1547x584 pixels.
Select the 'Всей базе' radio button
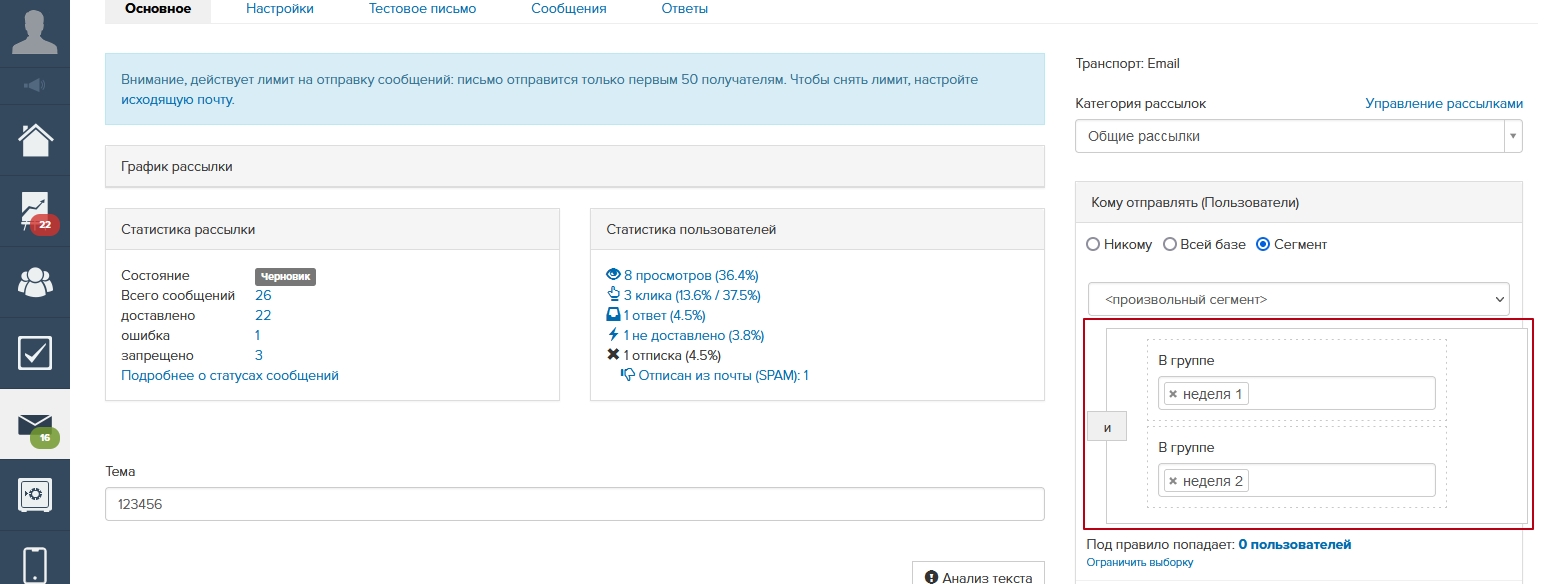(x=1169, y=245)
